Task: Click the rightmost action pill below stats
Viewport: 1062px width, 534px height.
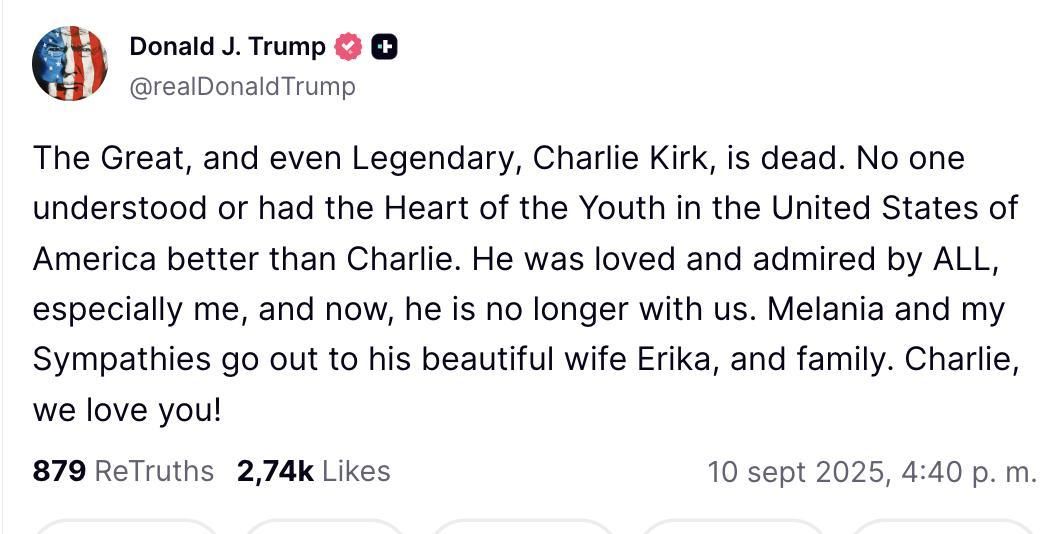Action: click(x=940, y=526)
